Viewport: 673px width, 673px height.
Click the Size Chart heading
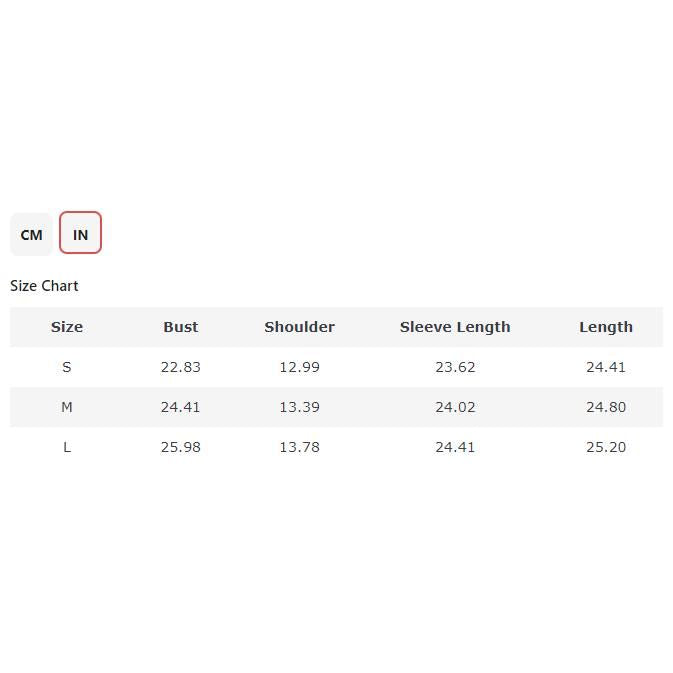tap(44, 286)
